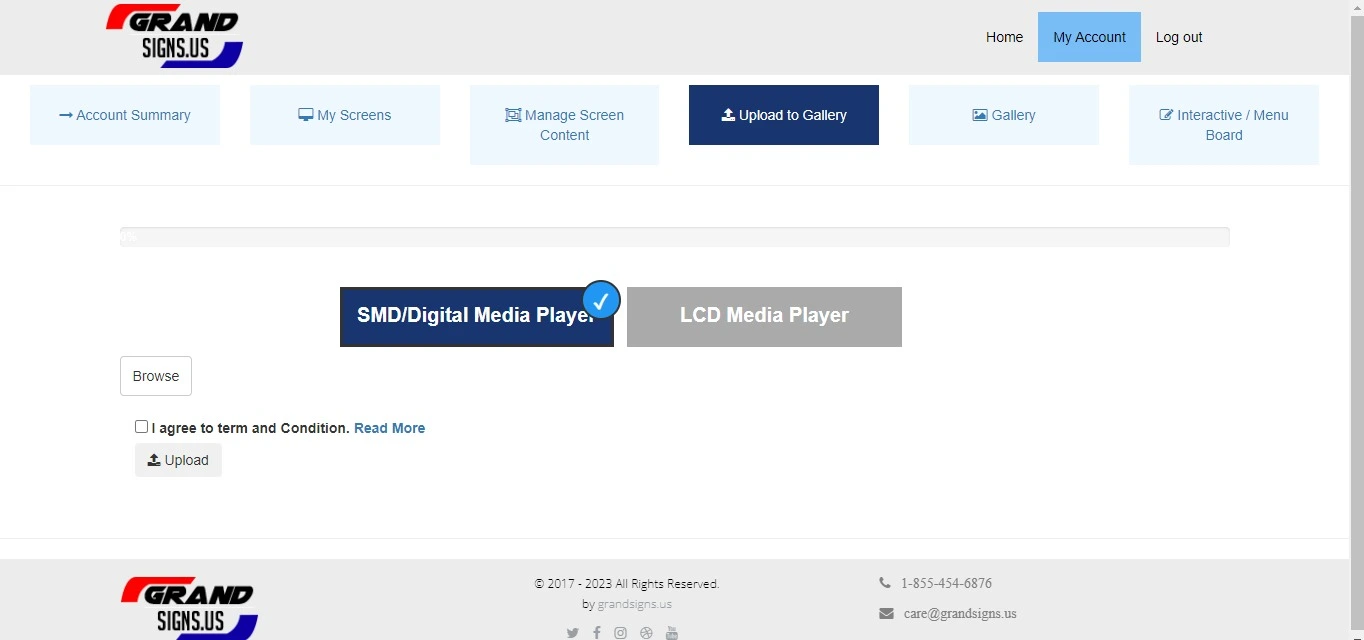The width and height of the screenshot is (1364, 640).
Task: Click the upload progress bar
Action: 674,237
